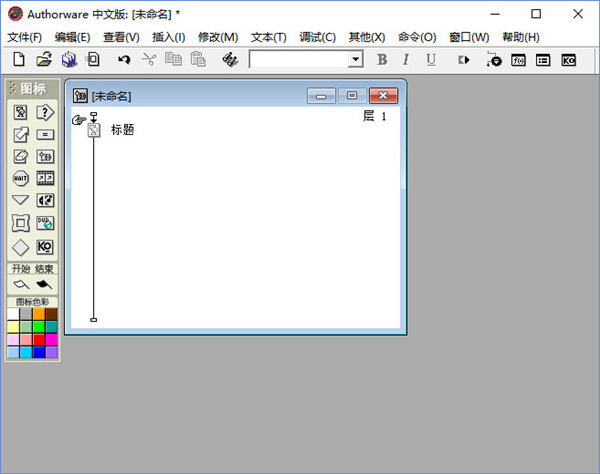600x474 pixels.
Task: Toggle Italic text formatting
Action: point(406,60)
